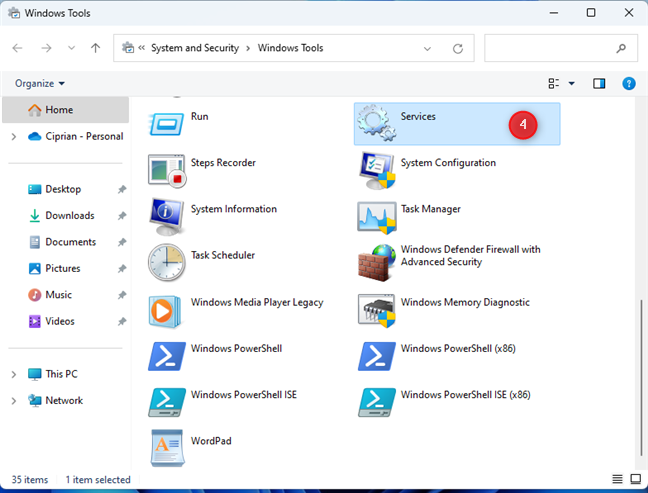Expand the This PC tree node
This screenshot has width=648, height=493.
[14, 374]
